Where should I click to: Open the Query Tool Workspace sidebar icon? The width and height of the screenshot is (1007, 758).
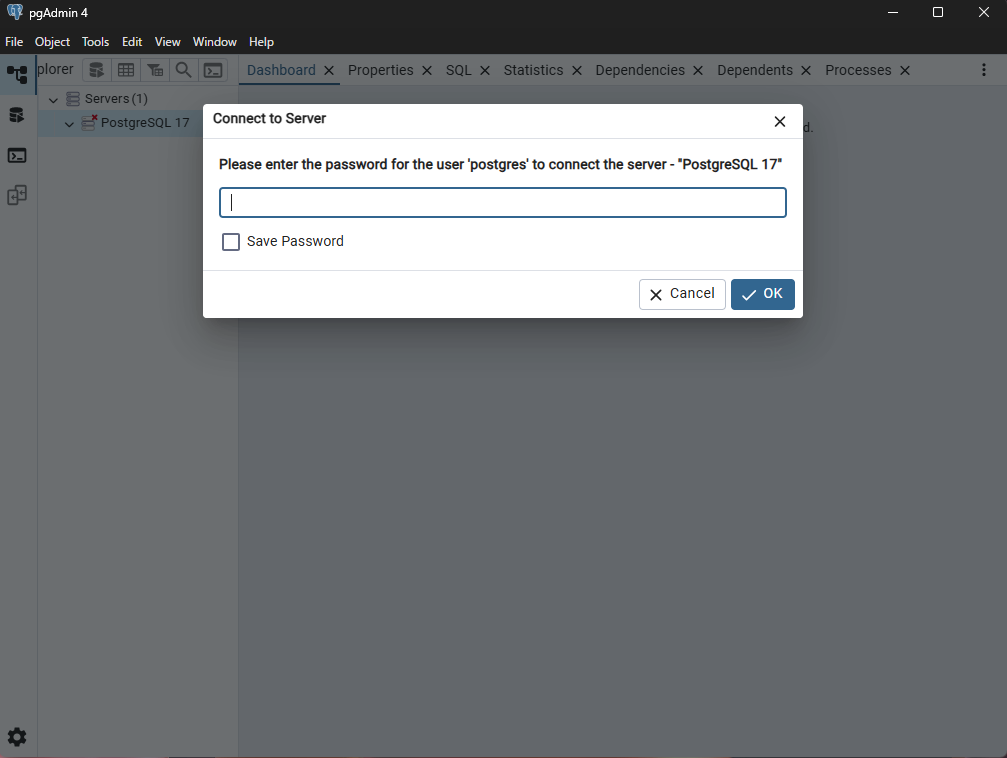(x=17, y=115)
